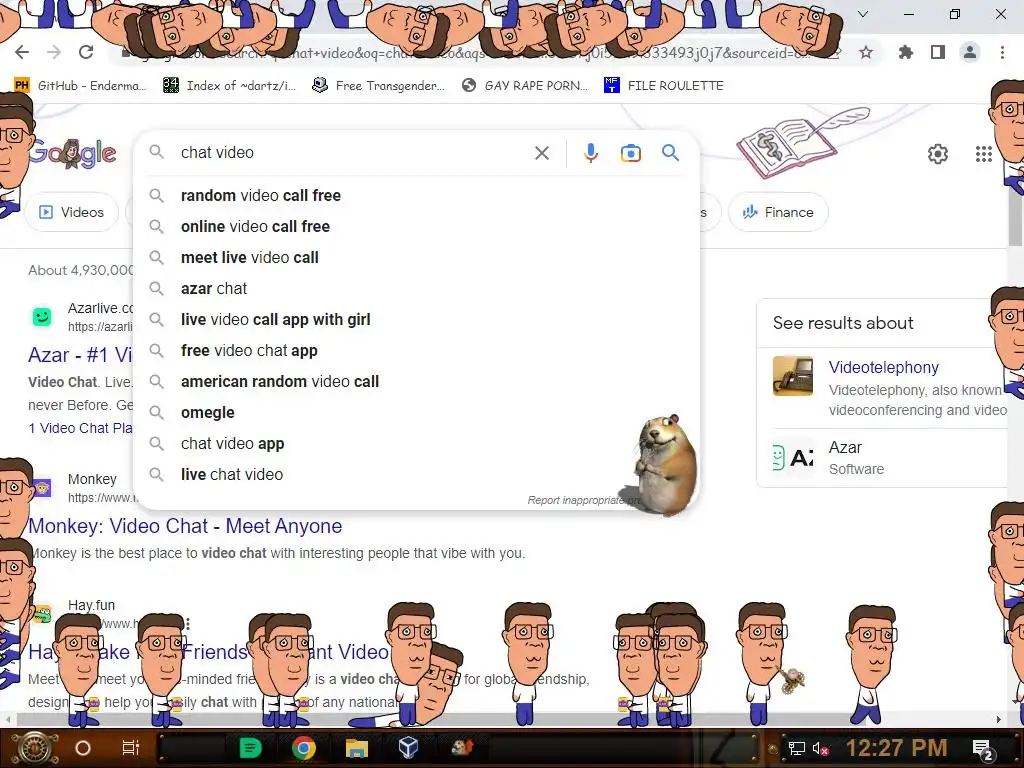
Task: Choose suggestion 'random video call free'
Action: click(x=417, y=195)
